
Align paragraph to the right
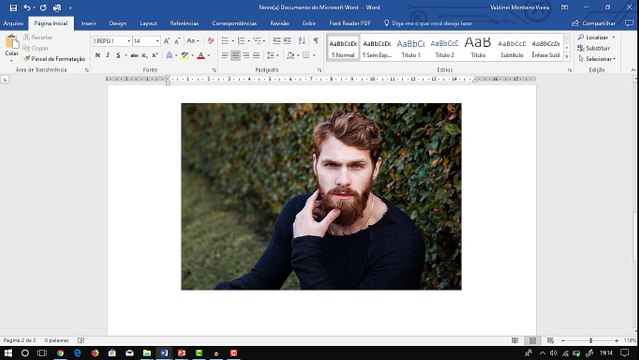[246, 55]
